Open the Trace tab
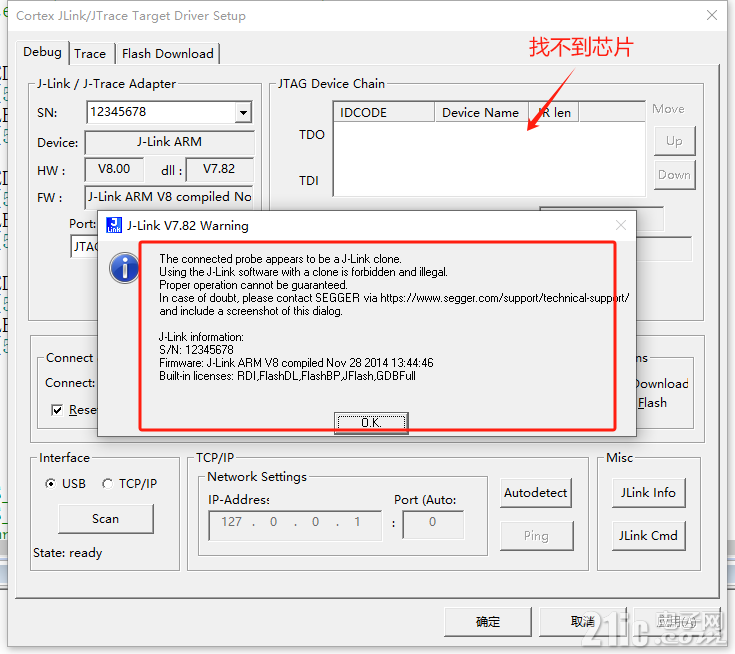Screen dimensions: 735x654 90,54
